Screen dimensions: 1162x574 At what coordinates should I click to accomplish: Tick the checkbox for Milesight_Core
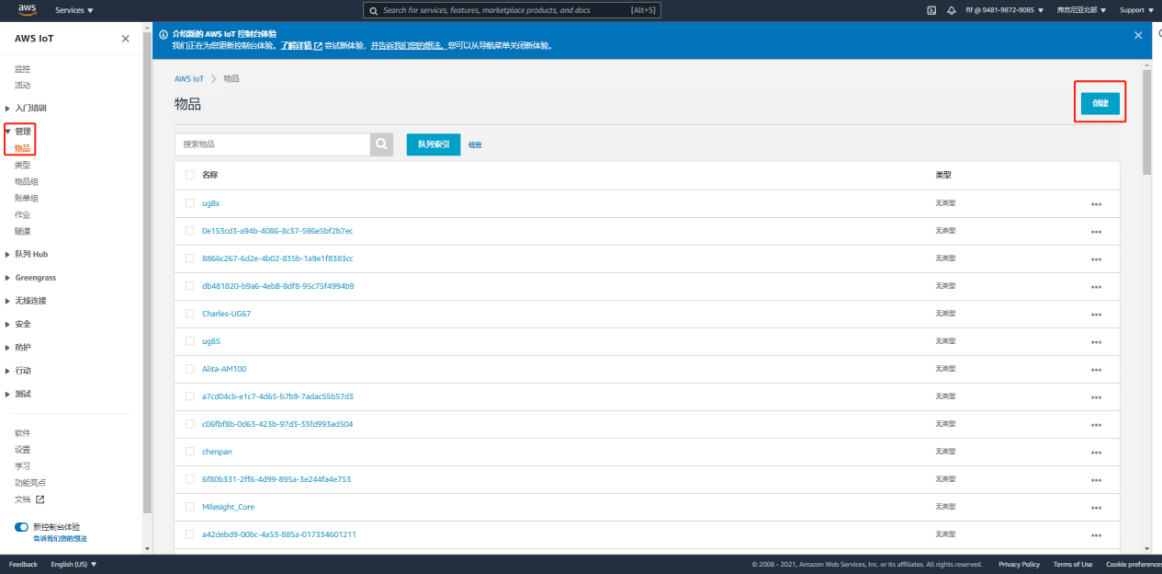(x=190, y=507)
